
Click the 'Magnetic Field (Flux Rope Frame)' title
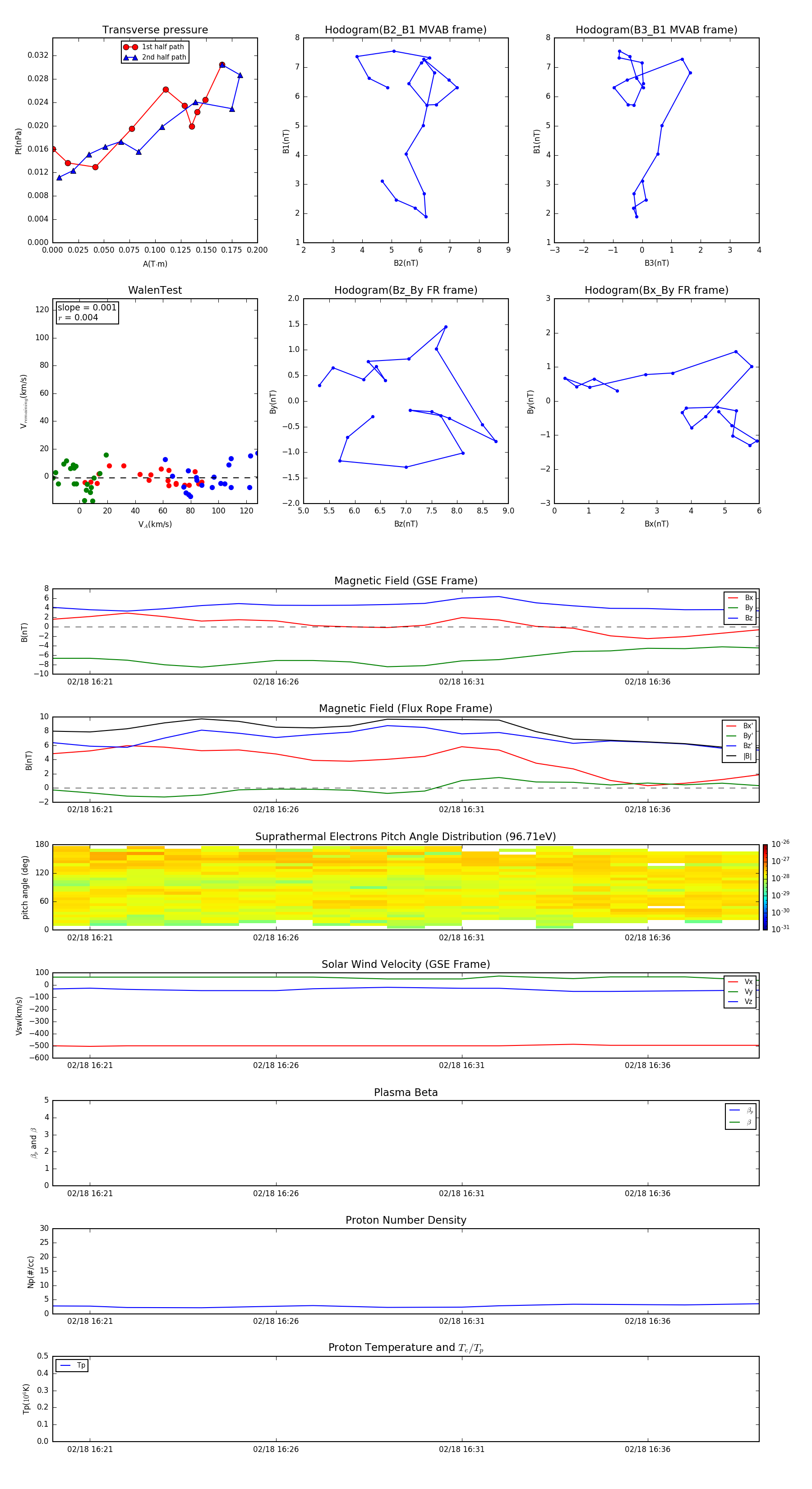click(x=406, y=708)
